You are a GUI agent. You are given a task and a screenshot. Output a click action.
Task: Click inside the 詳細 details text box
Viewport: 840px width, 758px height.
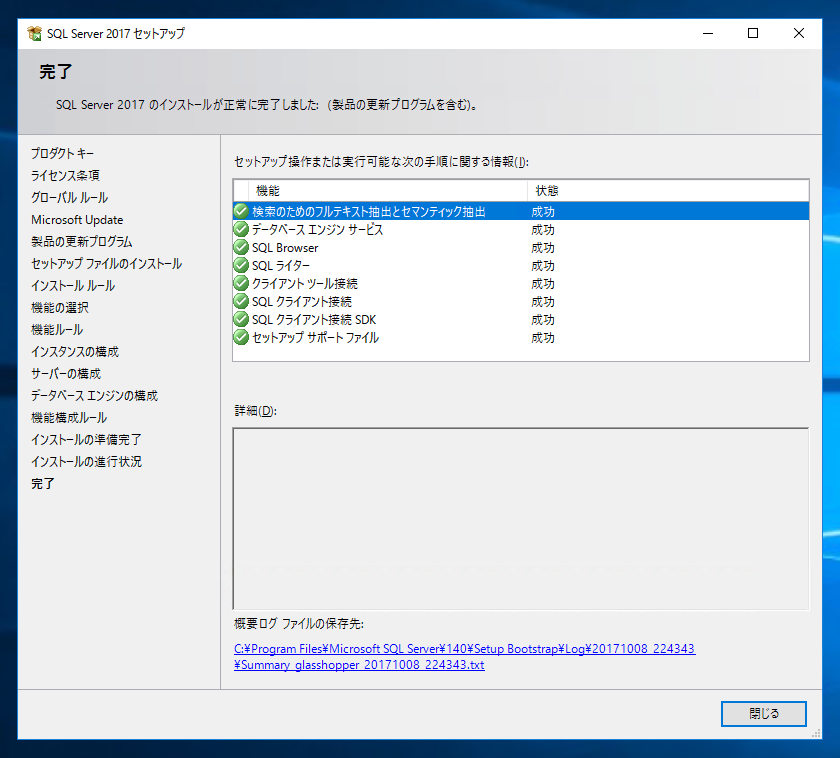pos(521,519)
